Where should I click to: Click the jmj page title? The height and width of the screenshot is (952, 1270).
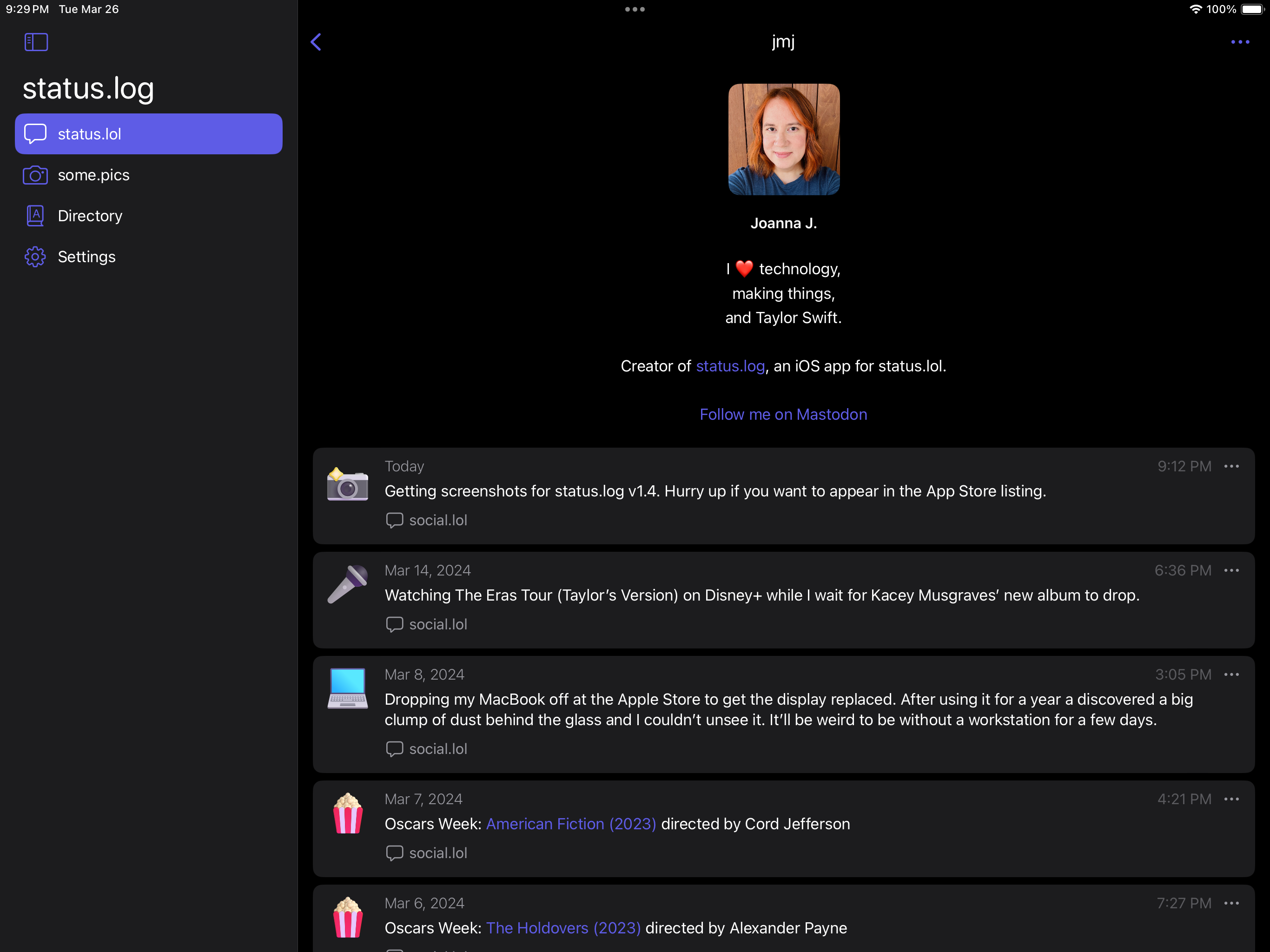pyautogui.click(x=783, y=41)
